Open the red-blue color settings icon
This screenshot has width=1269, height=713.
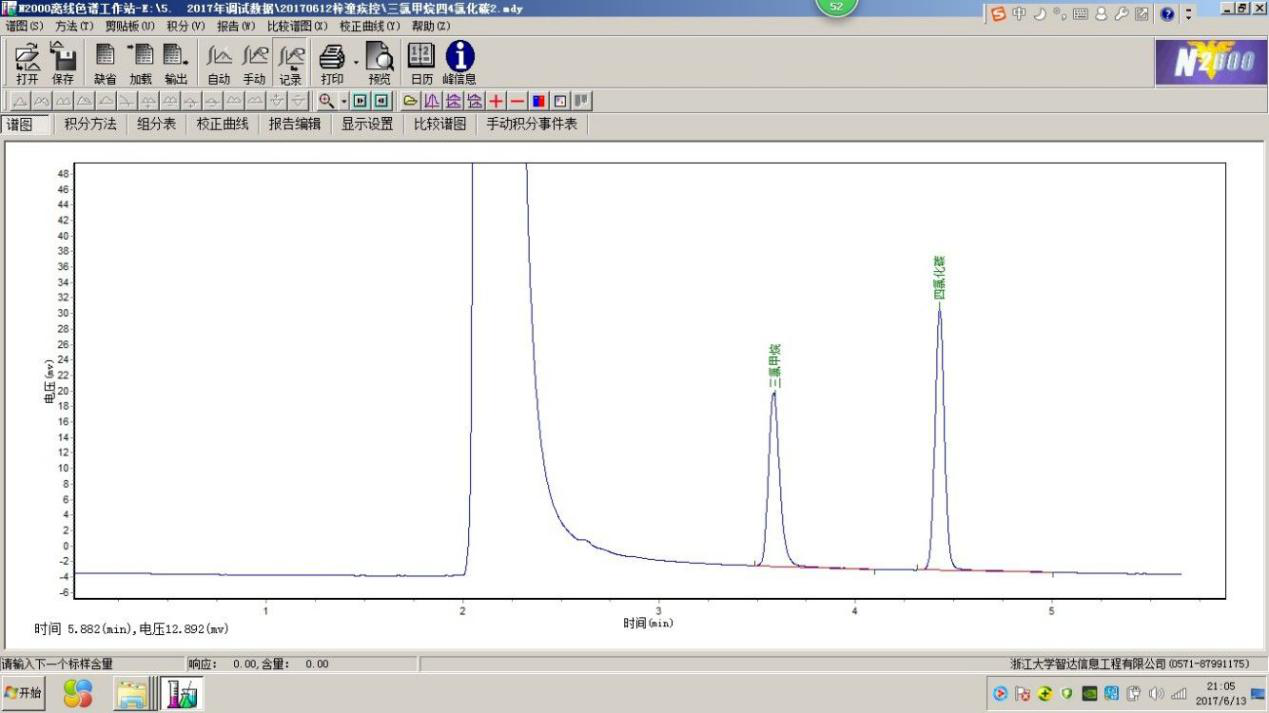[x=539, y=101]
